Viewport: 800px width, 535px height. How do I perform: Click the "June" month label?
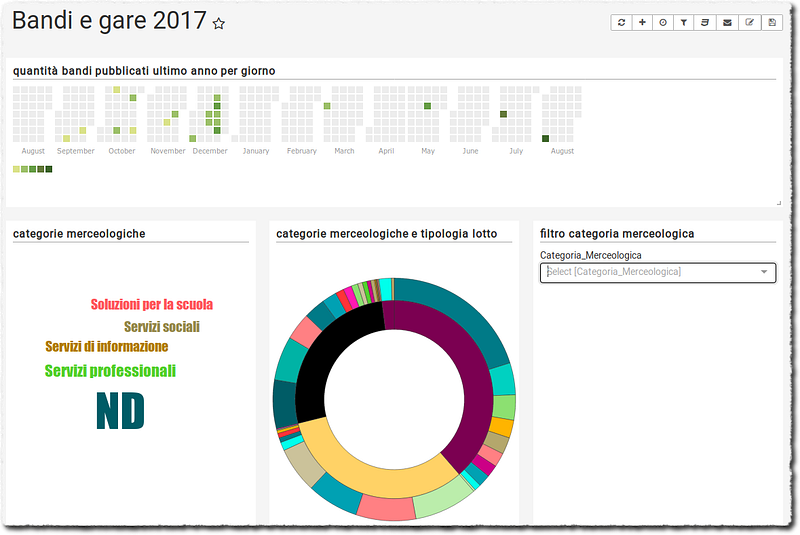tap(470, 151)
